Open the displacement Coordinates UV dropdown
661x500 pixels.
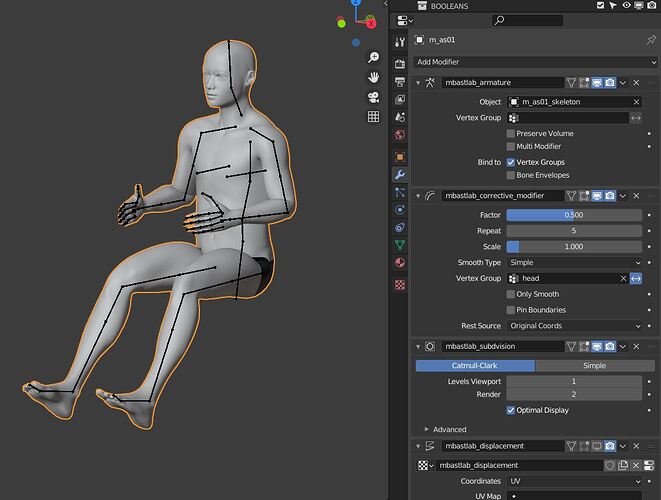(x=574, y=481)
